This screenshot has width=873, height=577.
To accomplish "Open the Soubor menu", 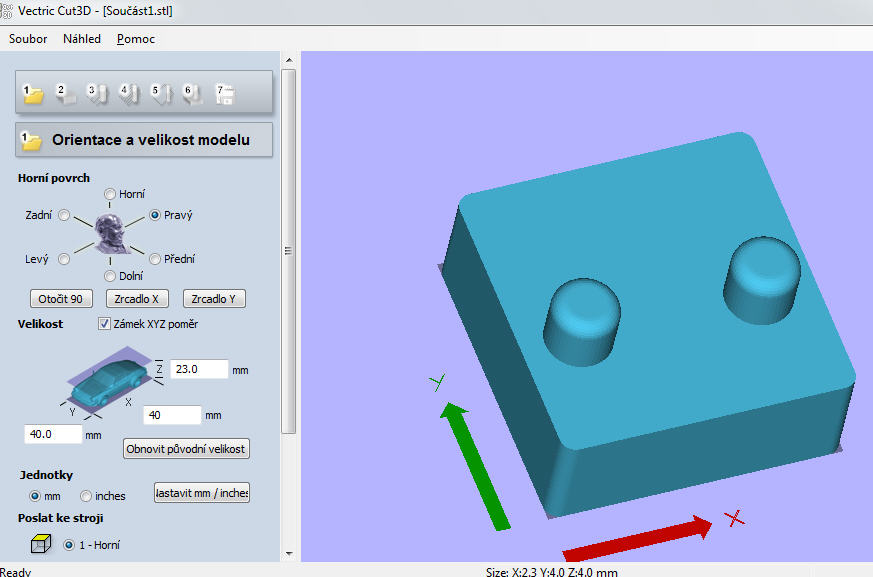I will coord(28,39).
